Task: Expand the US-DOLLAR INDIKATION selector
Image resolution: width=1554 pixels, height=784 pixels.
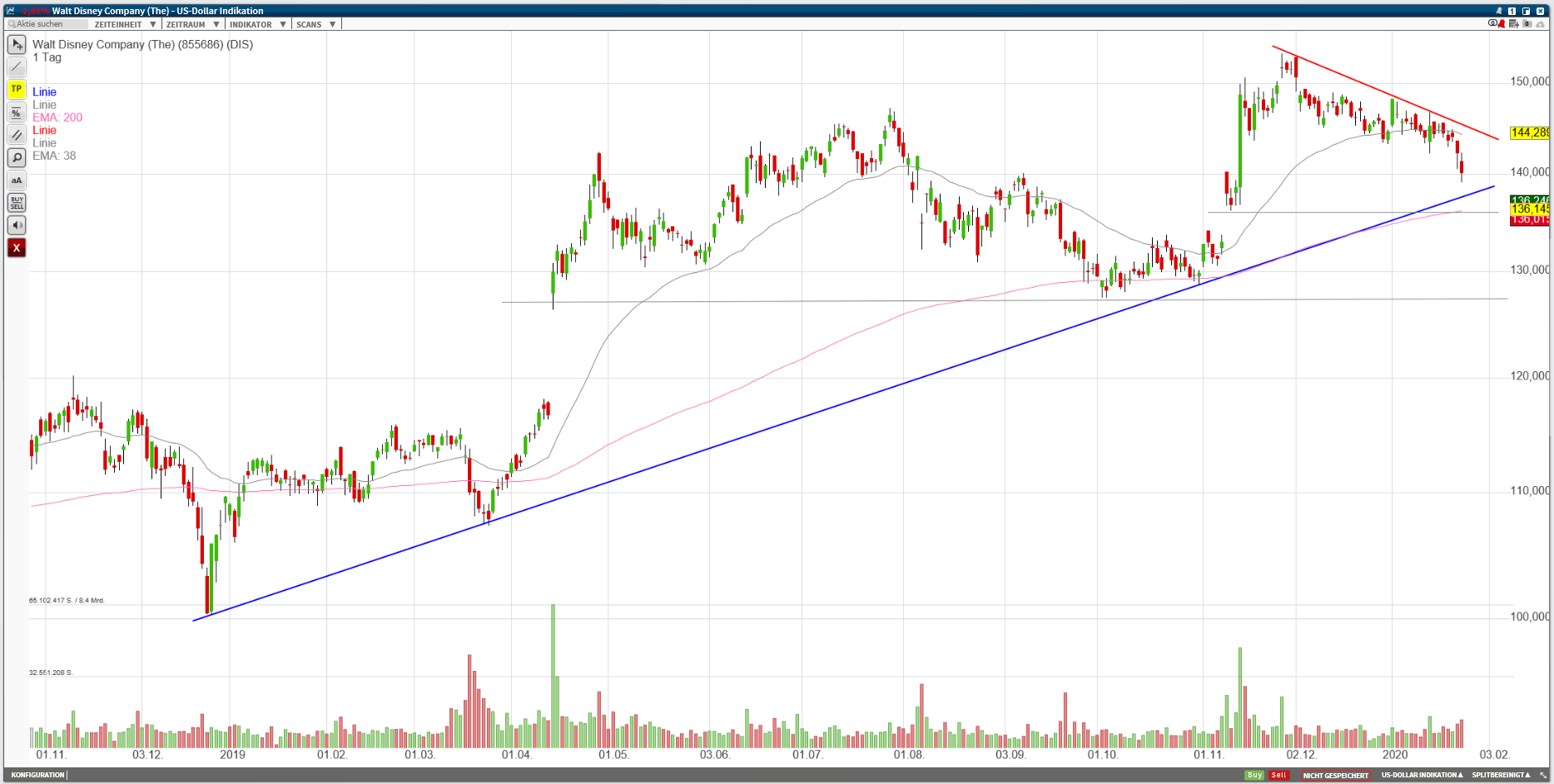Action: (1422, 775)
